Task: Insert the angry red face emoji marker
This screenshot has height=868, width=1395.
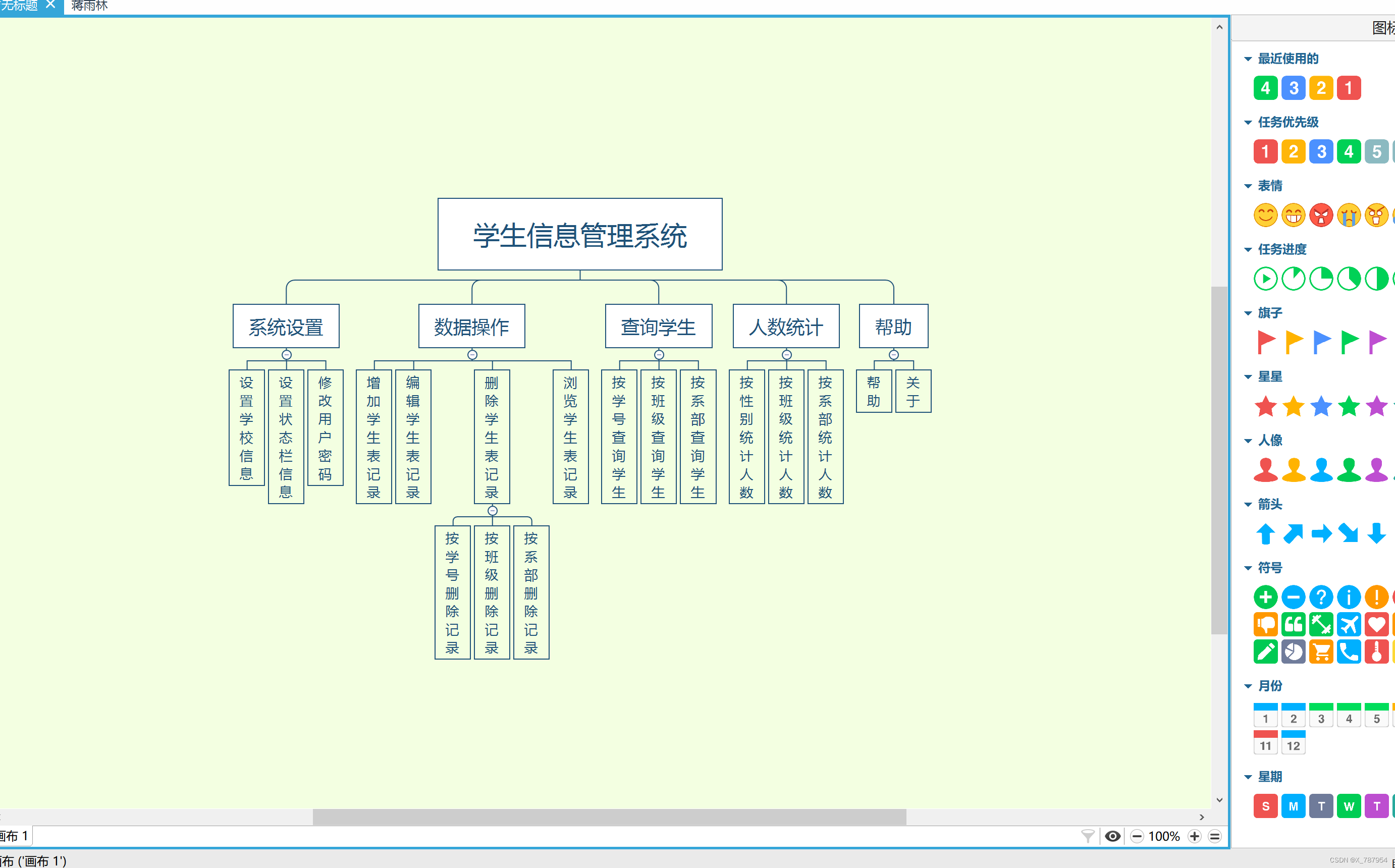Action: [x=1321, y=215]
